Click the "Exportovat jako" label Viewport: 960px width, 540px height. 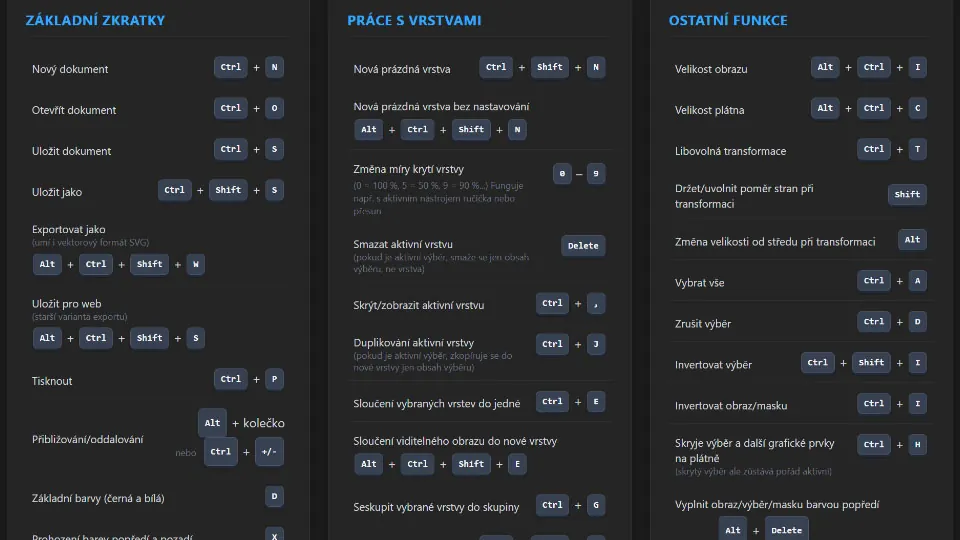69,230
